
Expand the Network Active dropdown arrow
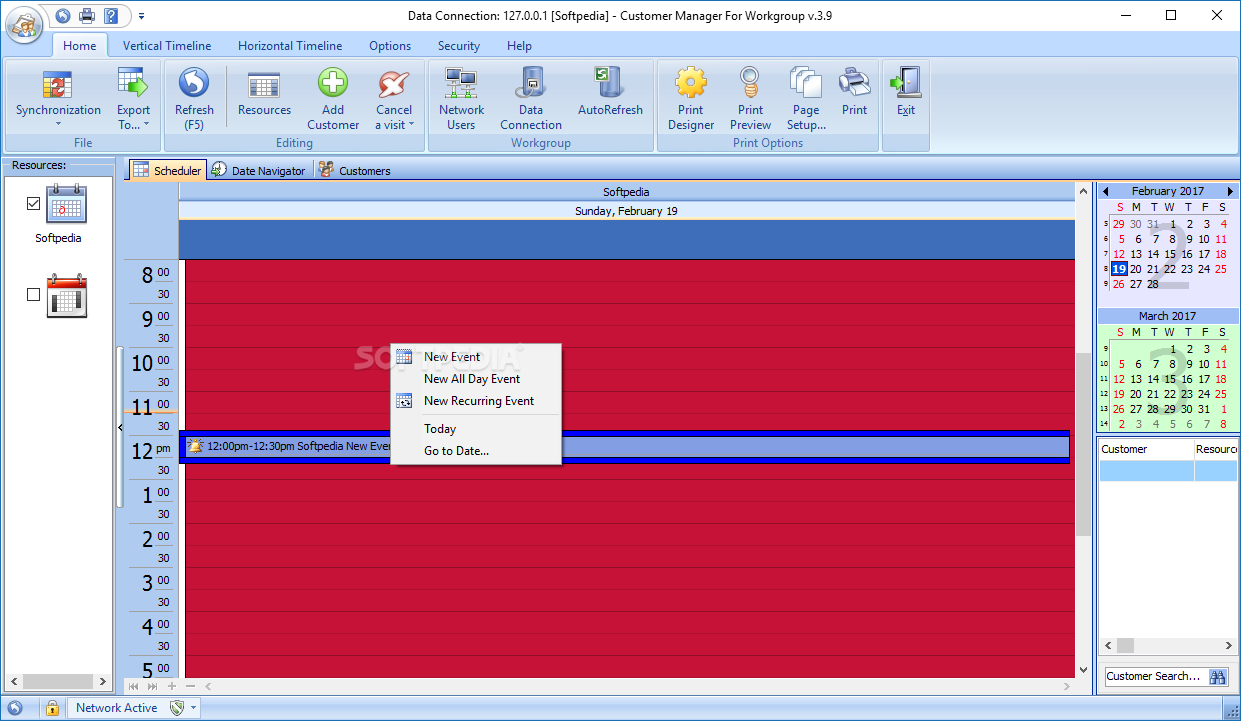coord(194,708)
